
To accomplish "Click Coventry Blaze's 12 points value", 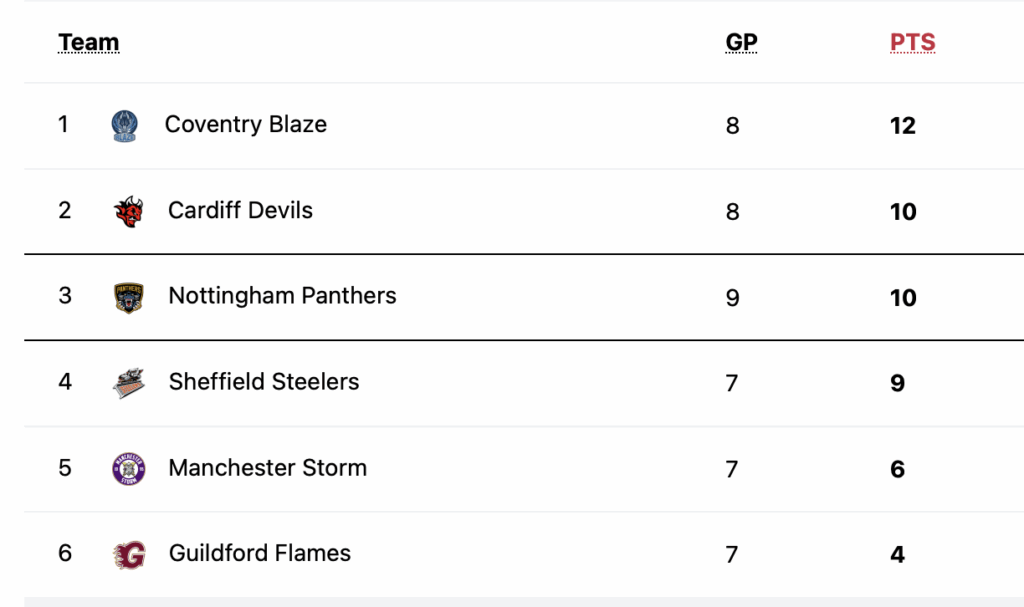I will point(903,126).
